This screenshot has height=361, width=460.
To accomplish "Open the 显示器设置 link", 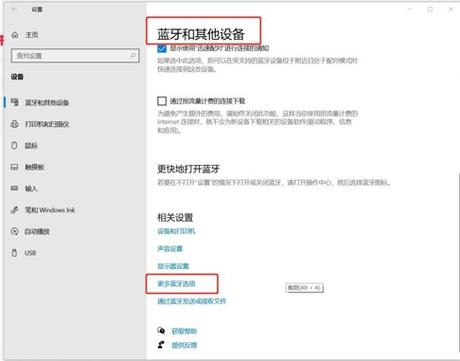I will 173,266.
